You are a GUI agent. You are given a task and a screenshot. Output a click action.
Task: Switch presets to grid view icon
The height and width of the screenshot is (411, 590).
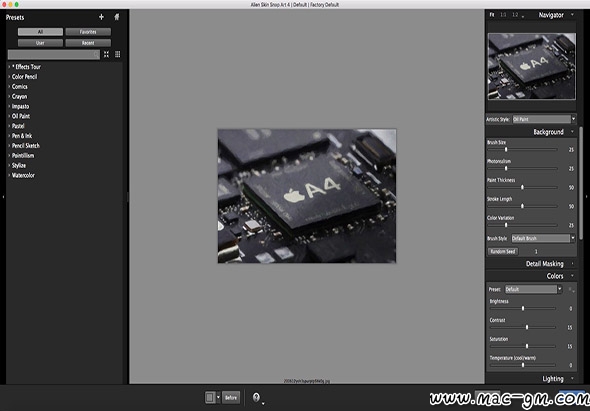click(117, 55)
